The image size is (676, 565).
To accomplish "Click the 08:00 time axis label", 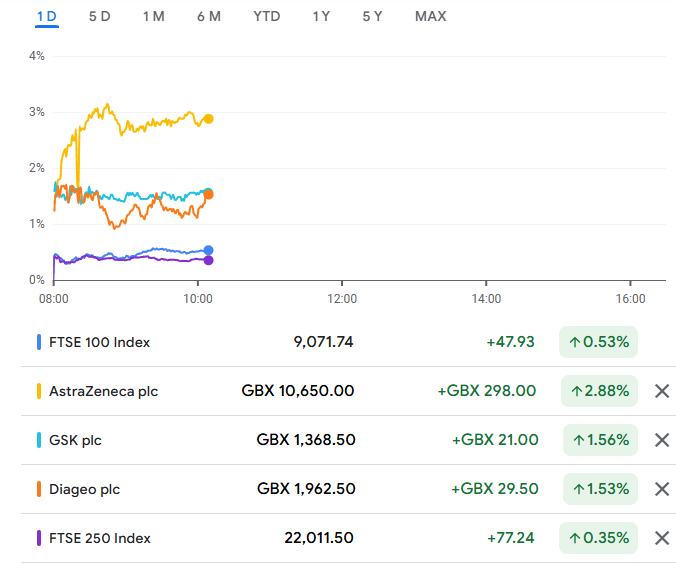I will pos(53,299).
